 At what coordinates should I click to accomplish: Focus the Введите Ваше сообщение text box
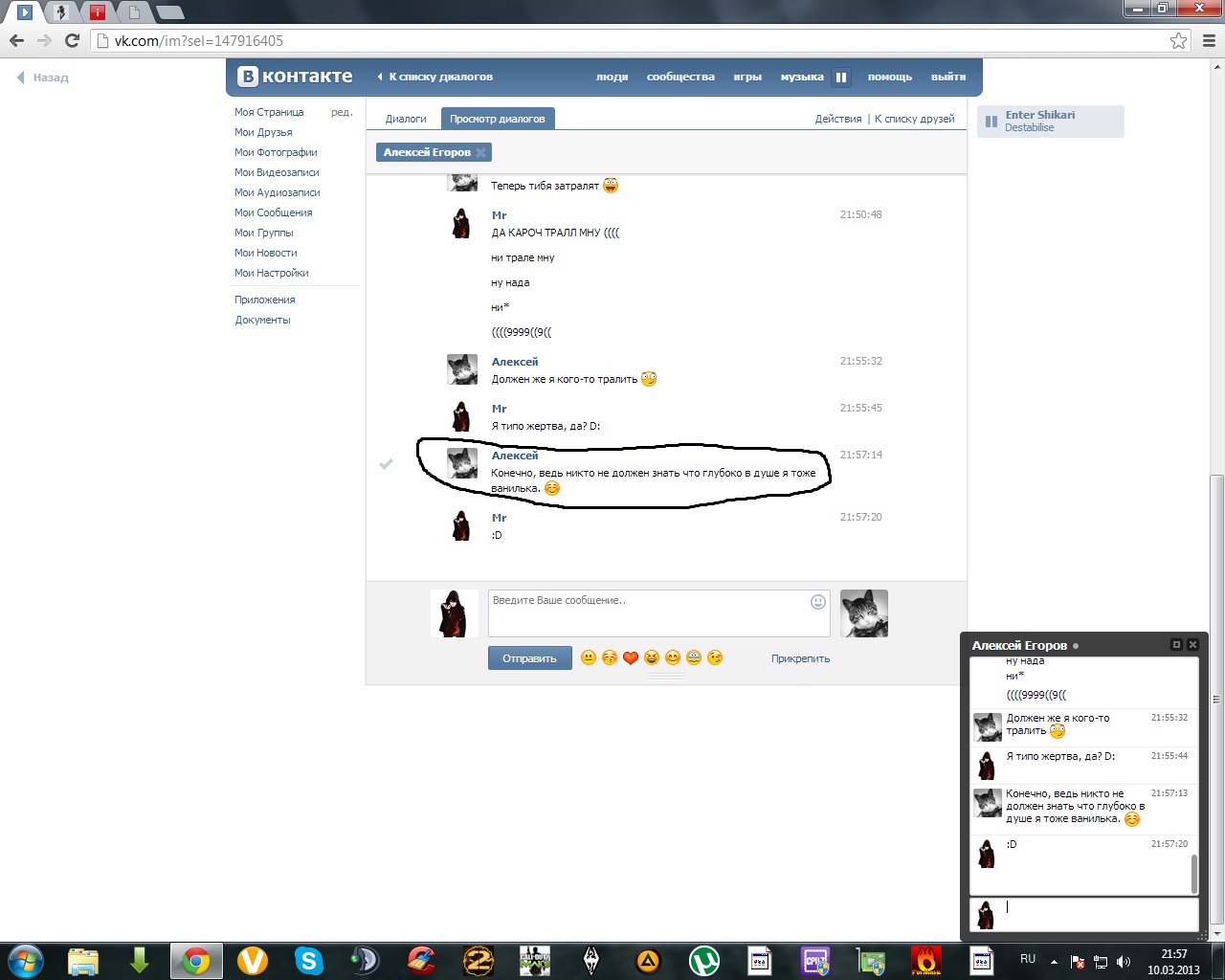click(x=658, y=613)
